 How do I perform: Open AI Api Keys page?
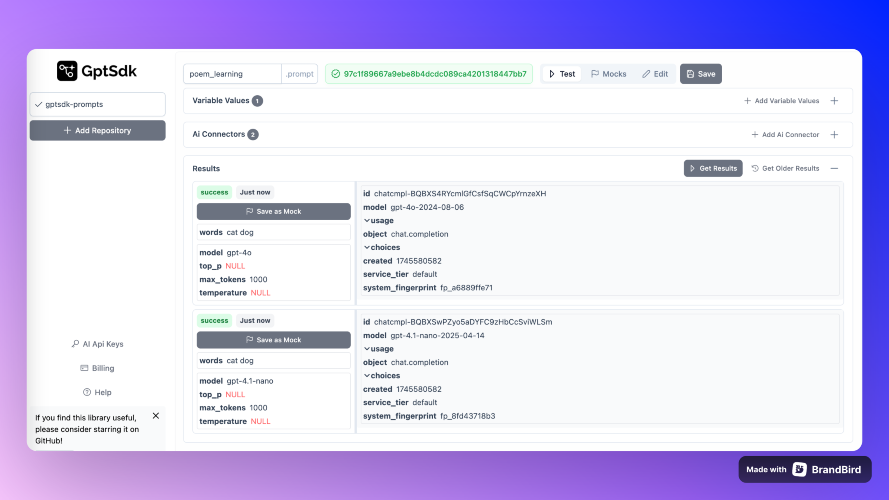98,344
